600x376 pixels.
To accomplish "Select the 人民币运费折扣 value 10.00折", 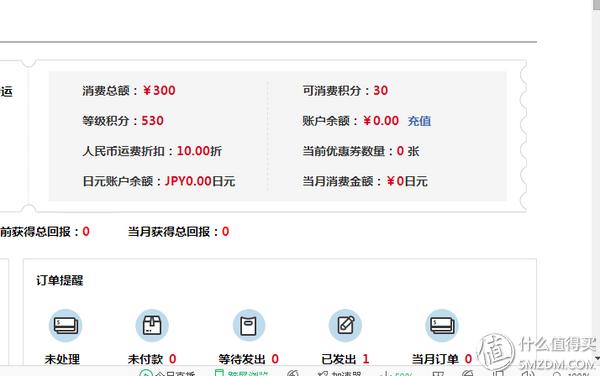I will [199, 151].
